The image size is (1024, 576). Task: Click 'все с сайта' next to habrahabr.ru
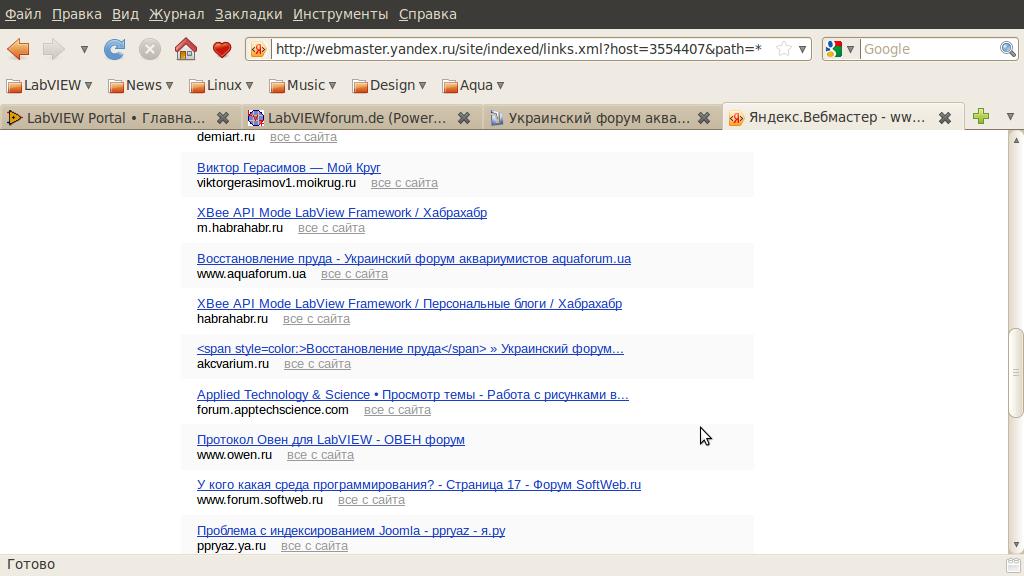tap(316, 319)
